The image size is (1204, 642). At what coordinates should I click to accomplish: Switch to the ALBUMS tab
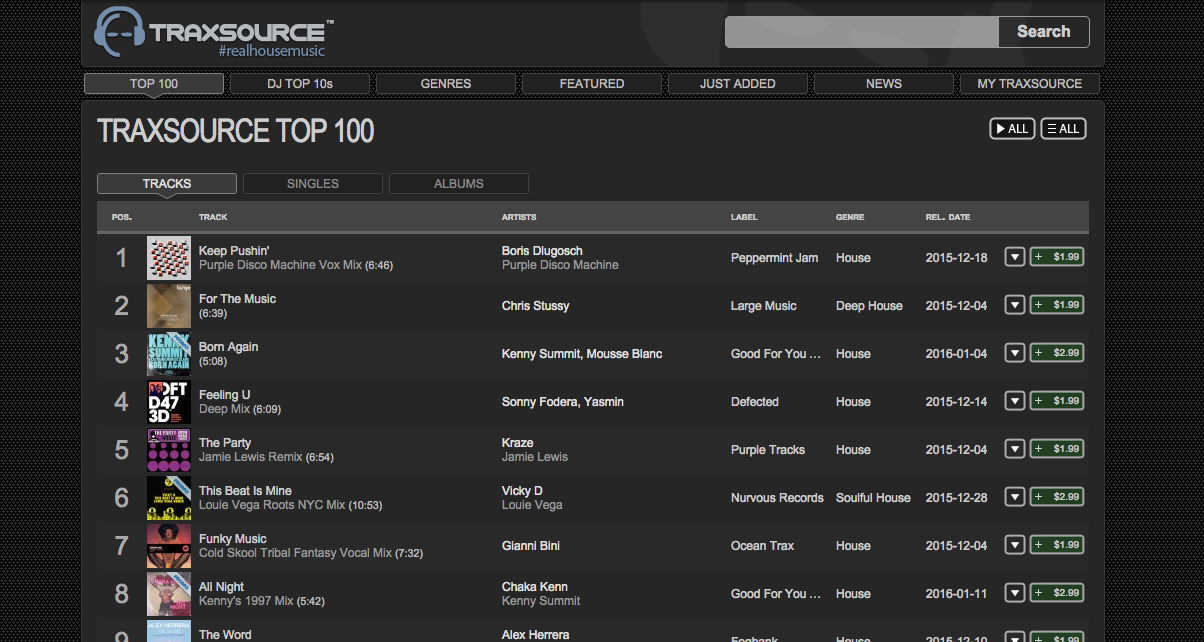pyautogui.click(x=459, y=184)
